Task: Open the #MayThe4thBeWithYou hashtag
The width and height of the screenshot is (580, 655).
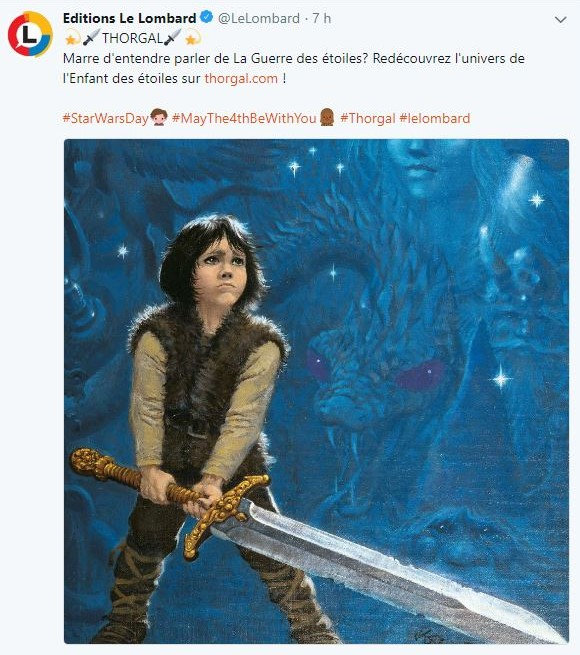Action: [x=244, y=118]
